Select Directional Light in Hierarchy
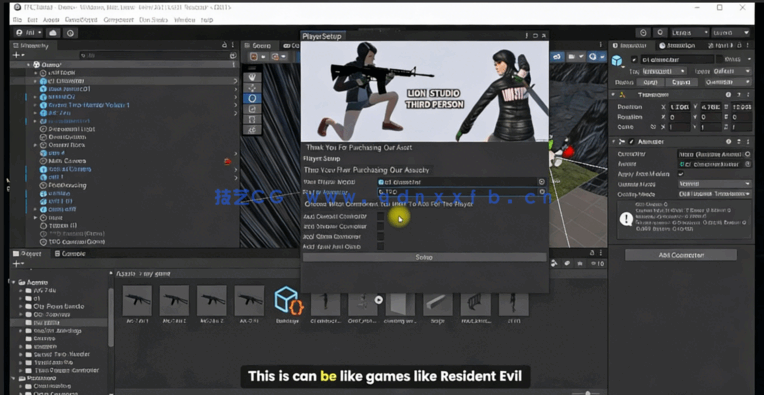This screenshot has width=764, height=395. point(67,129)
